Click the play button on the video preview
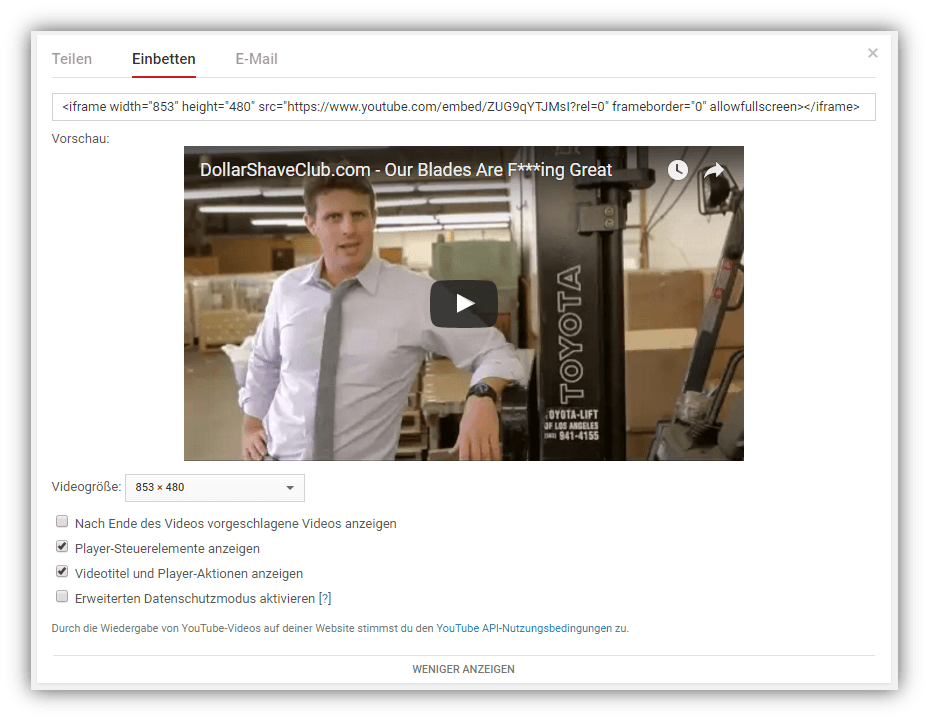Viewport: 929px width, 721px height. click(463, 303)
